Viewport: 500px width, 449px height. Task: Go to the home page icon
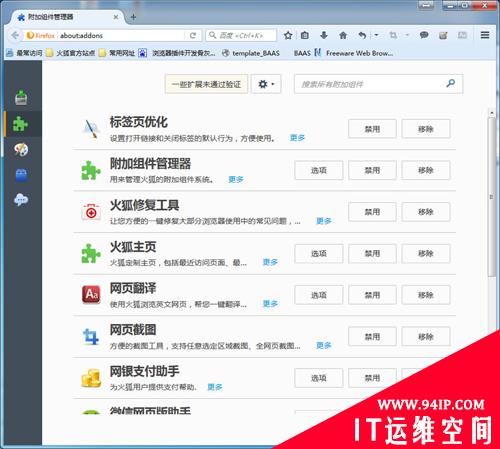click(343, 35)
